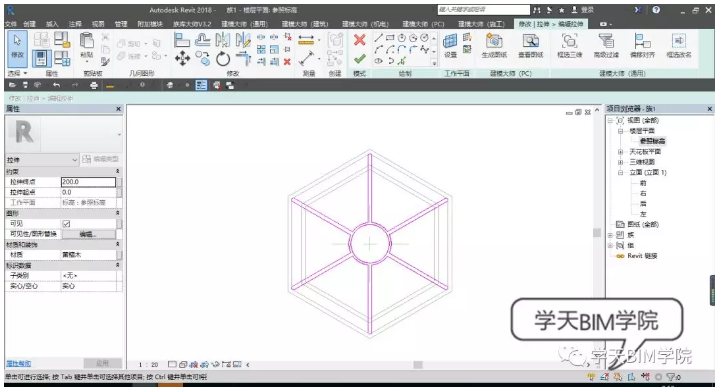Click the Properties panel icon in ribbon
This screenshot has height=390, width=719.
(x=41, y=58)
